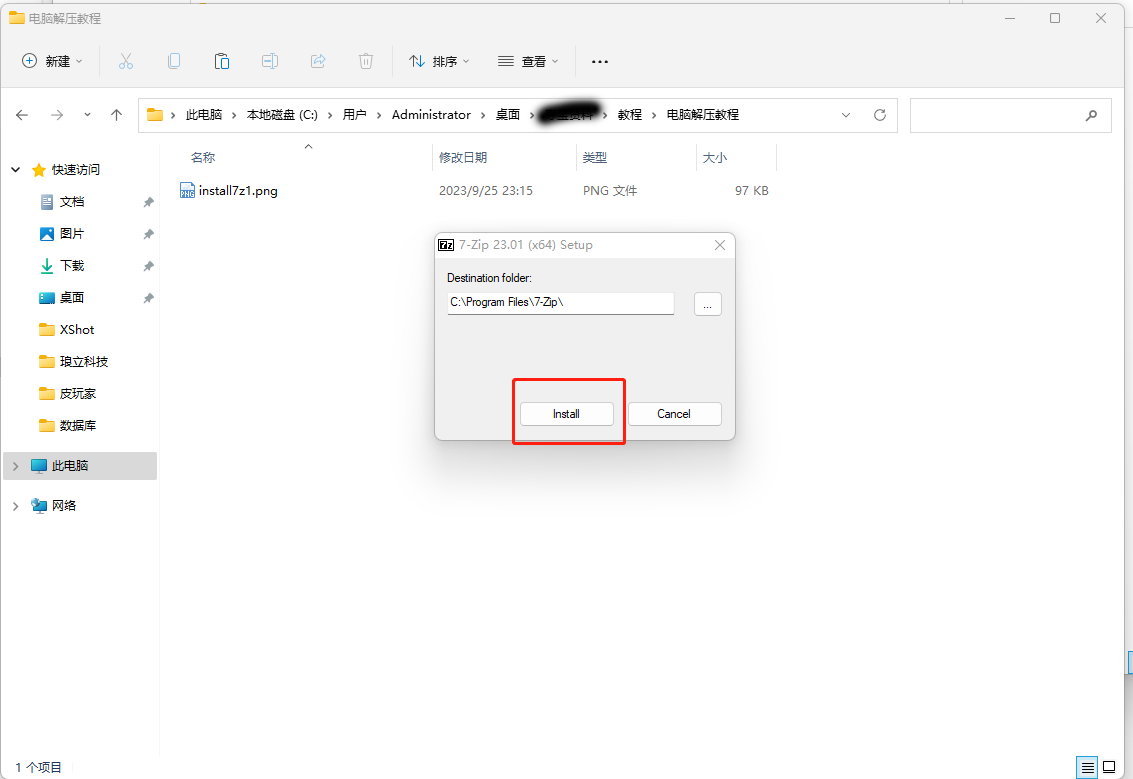Expand the 此电脑 tree node
The width and height of the screenshot is (1133, 779).
coord(15,466)
